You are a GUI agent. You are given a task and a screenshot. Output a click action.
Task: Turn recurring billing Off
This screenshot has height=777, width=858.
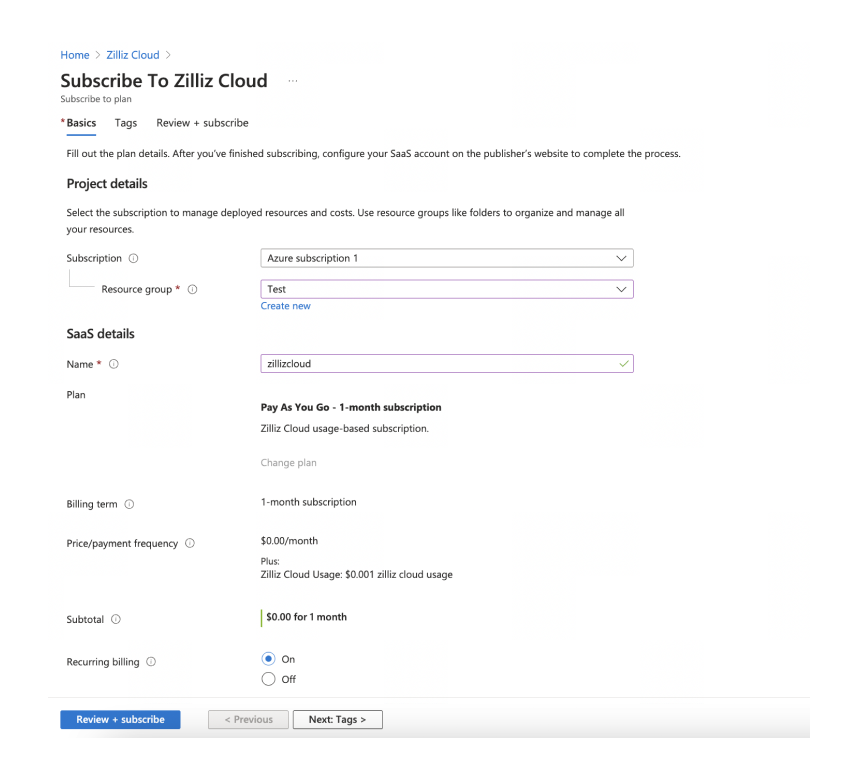pyautogui.click(x=266, y=679)
